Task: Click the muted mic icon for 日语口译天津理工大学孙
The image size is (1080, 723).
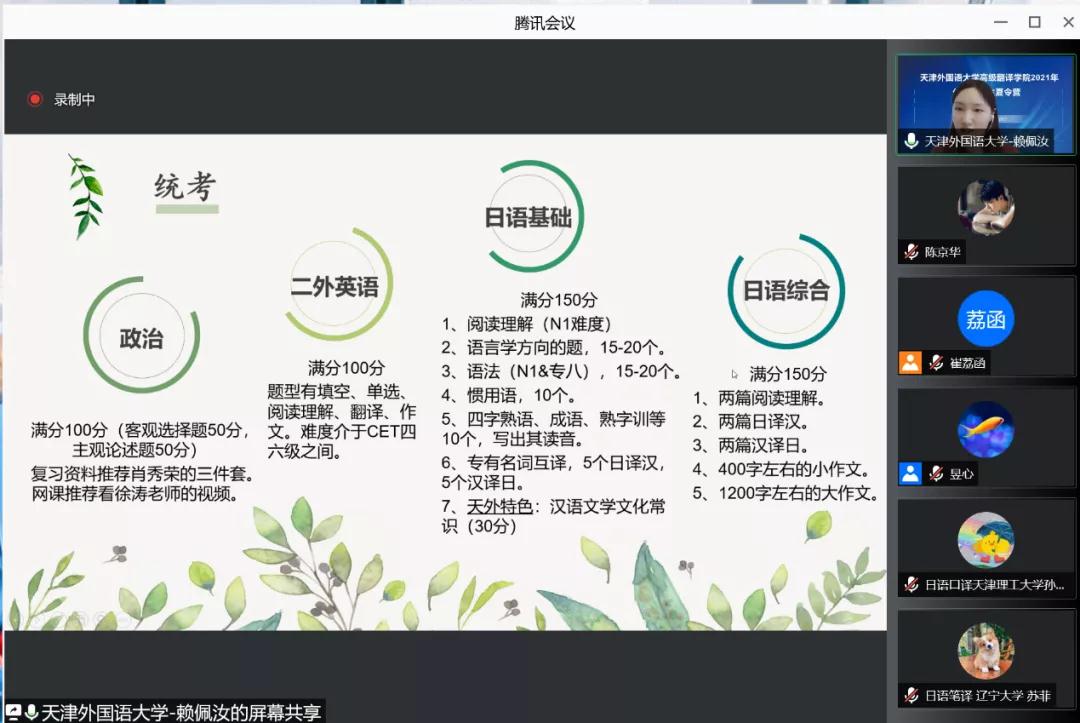Action: click(x=911, y=584)
